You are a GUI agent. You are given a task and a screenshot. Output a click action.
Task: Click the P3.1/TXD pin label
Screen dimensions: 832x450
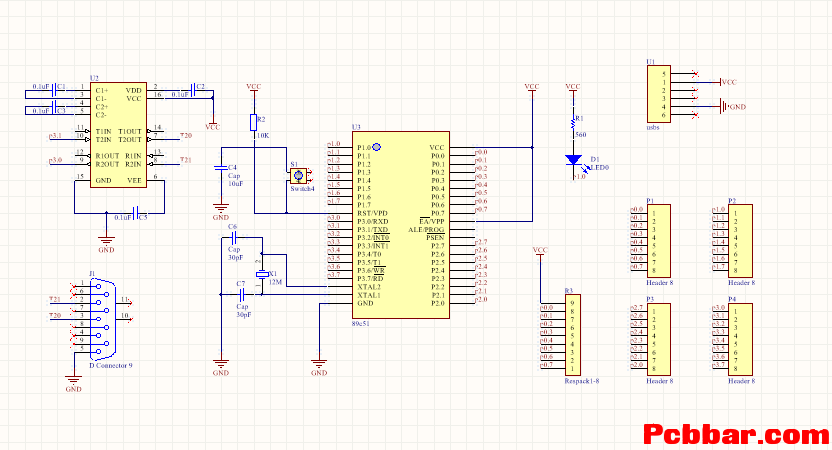pyautogui.click(x=372, y=230)
